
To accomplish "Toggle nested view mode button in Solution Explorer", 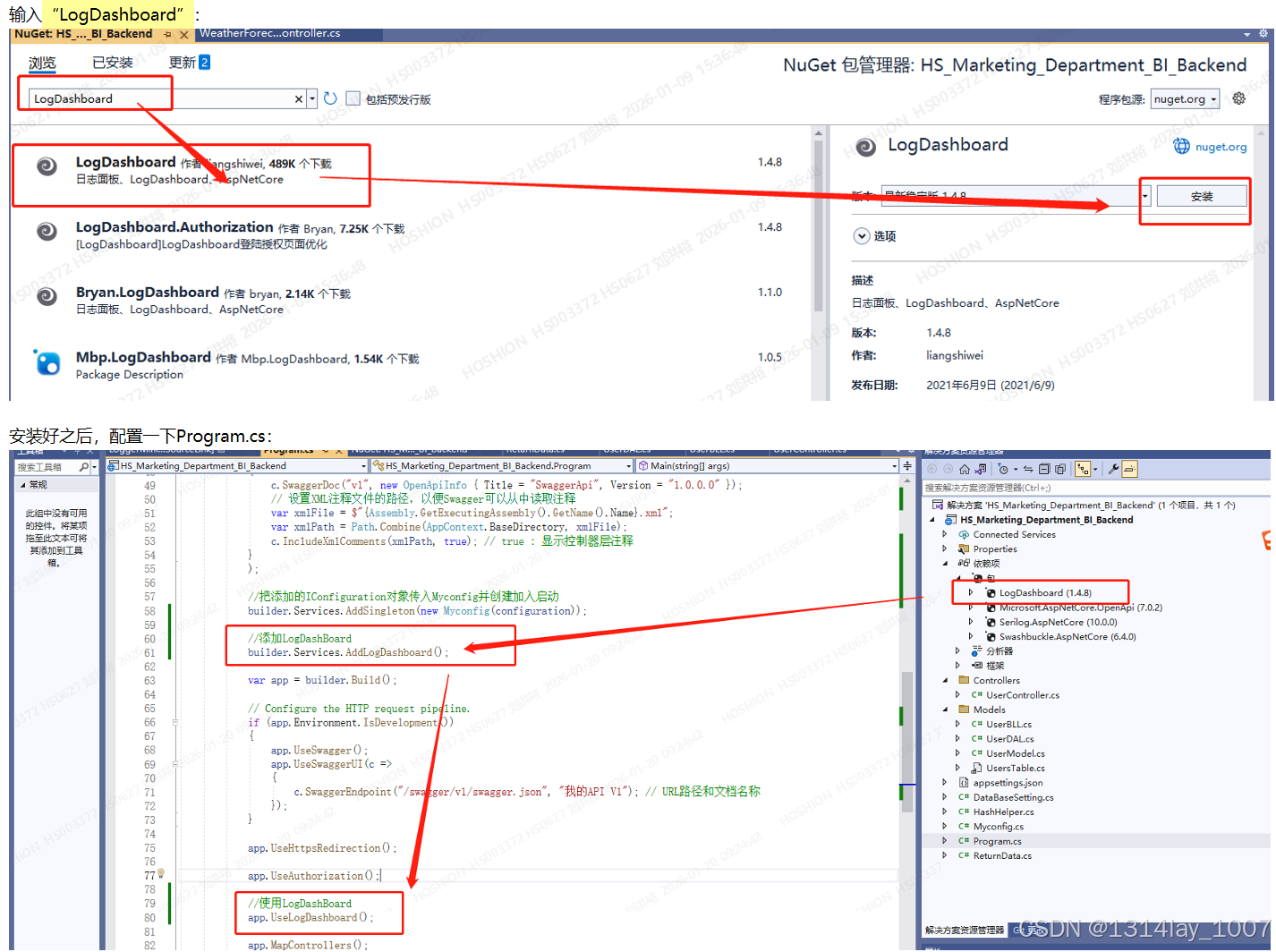I will tap(1083, 469).
